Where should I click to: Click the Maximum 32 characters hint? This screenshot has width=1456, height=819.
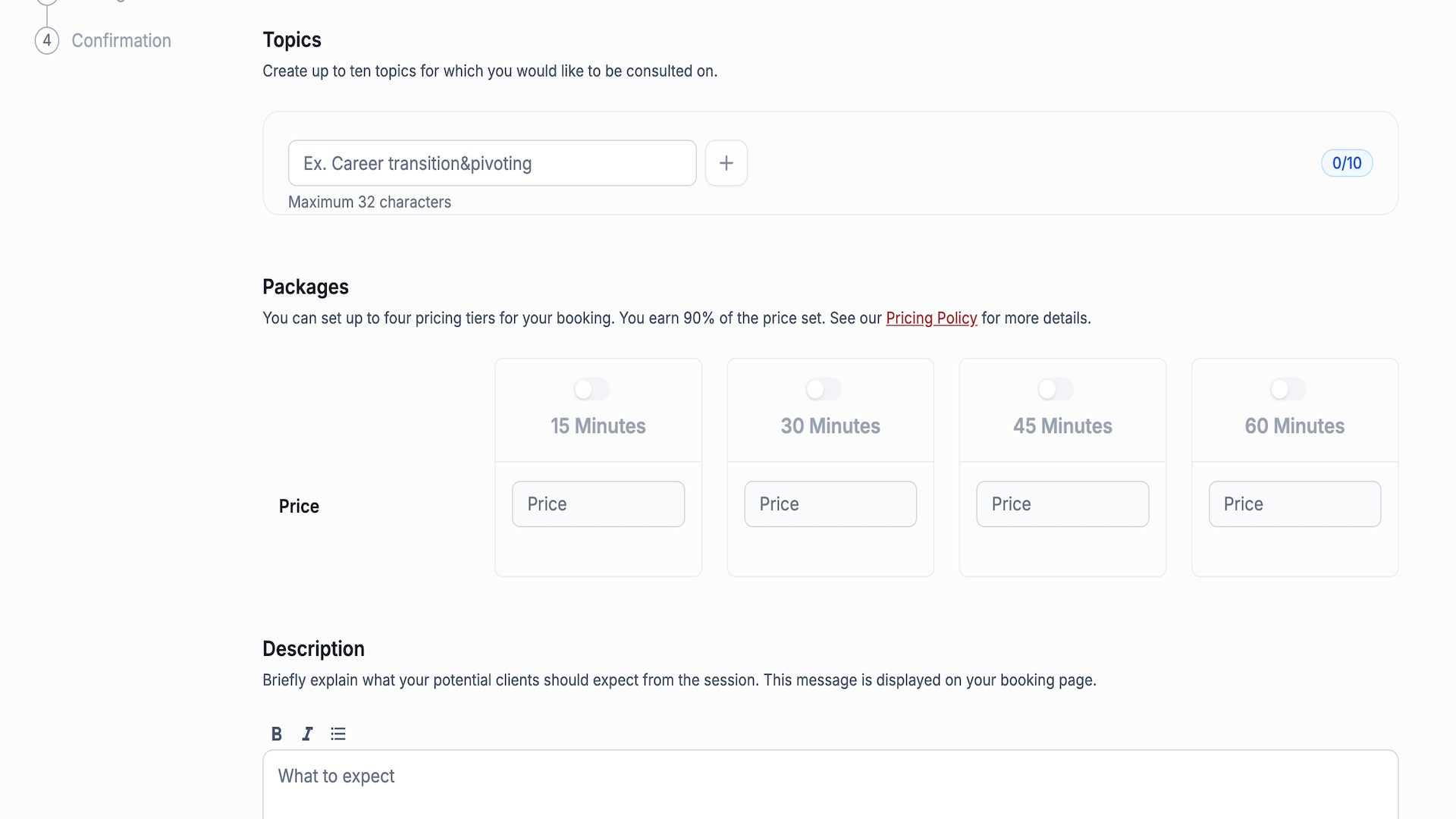pyautogui.click(x=369, y=202)
